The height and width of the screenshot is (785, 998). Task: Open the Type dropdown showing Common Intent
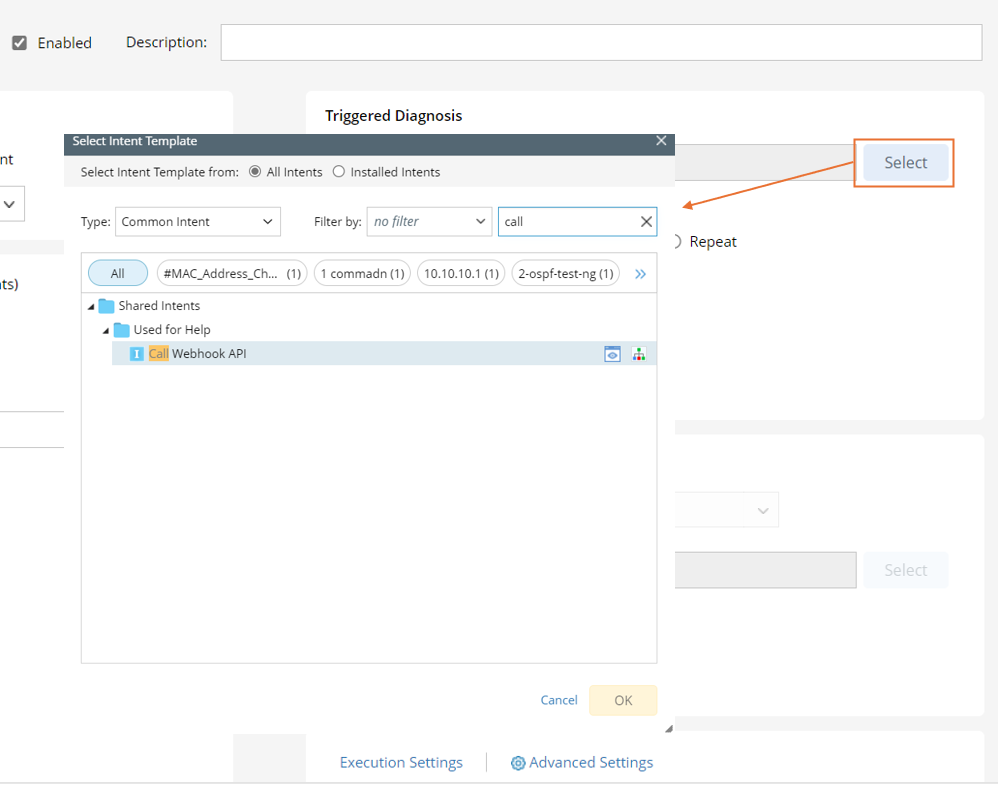point(198,222)
